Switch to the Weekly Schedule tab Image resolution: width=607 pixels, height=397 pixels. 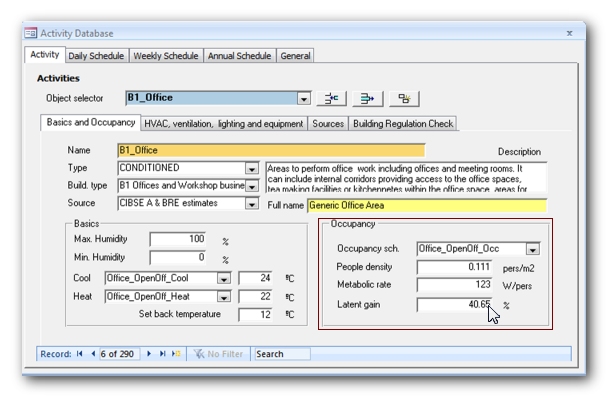click(x=166, y=56)
